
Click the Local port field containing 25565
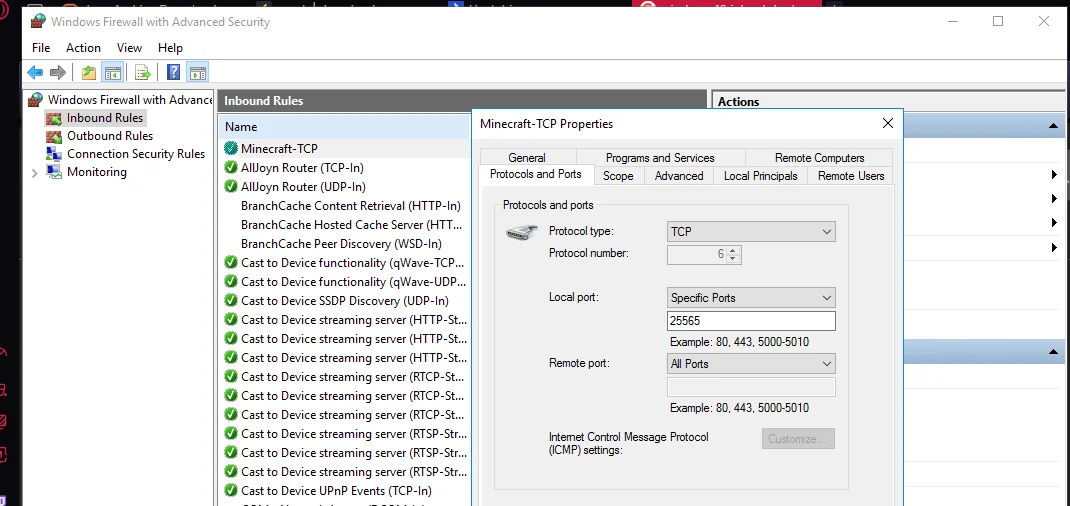[x=751, y=321]
